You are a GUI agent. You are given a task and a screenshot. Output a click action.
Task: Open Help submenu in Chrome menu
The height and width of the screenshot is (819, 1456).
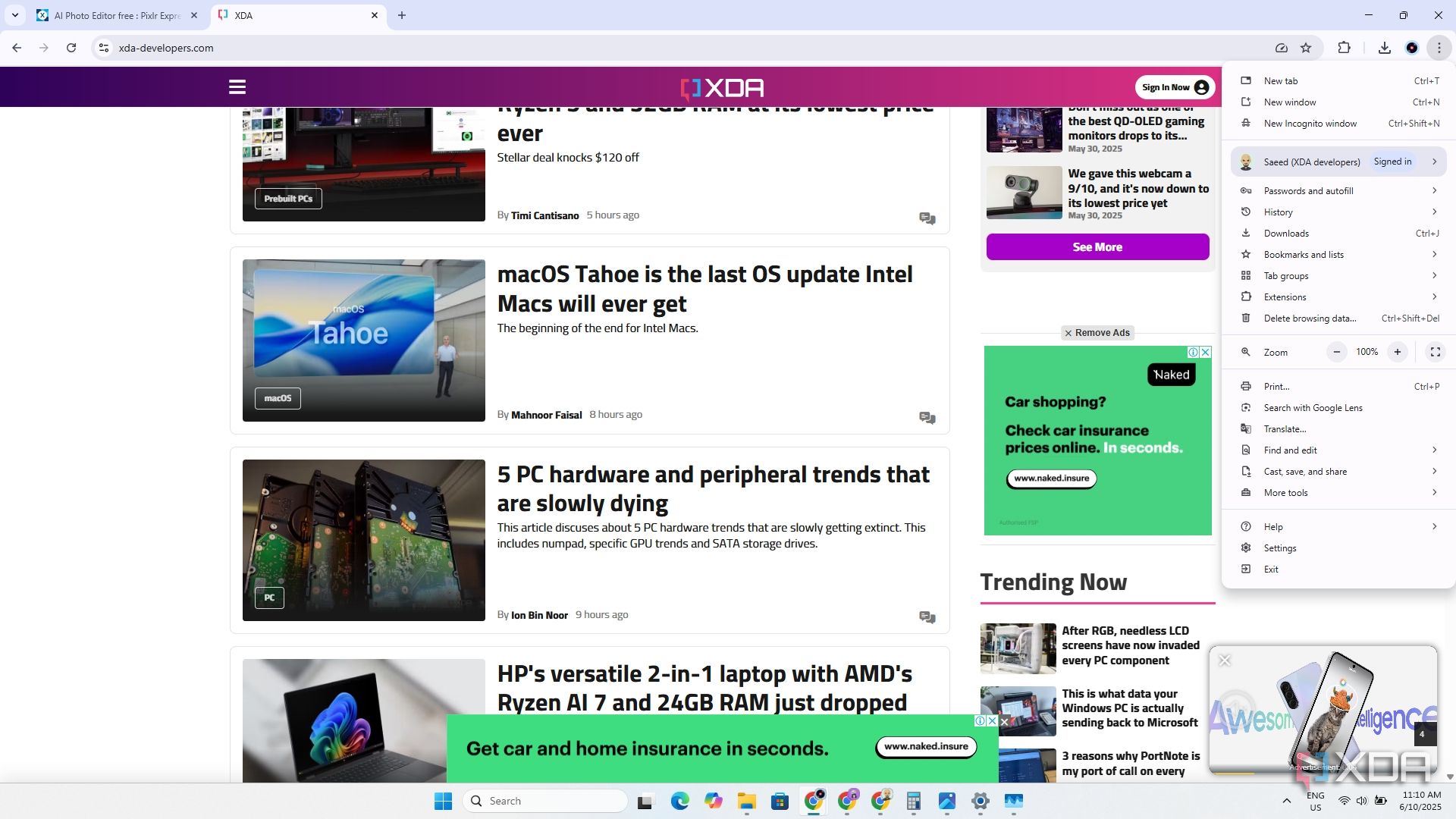pyautogui.click(x=1338, y=527)
